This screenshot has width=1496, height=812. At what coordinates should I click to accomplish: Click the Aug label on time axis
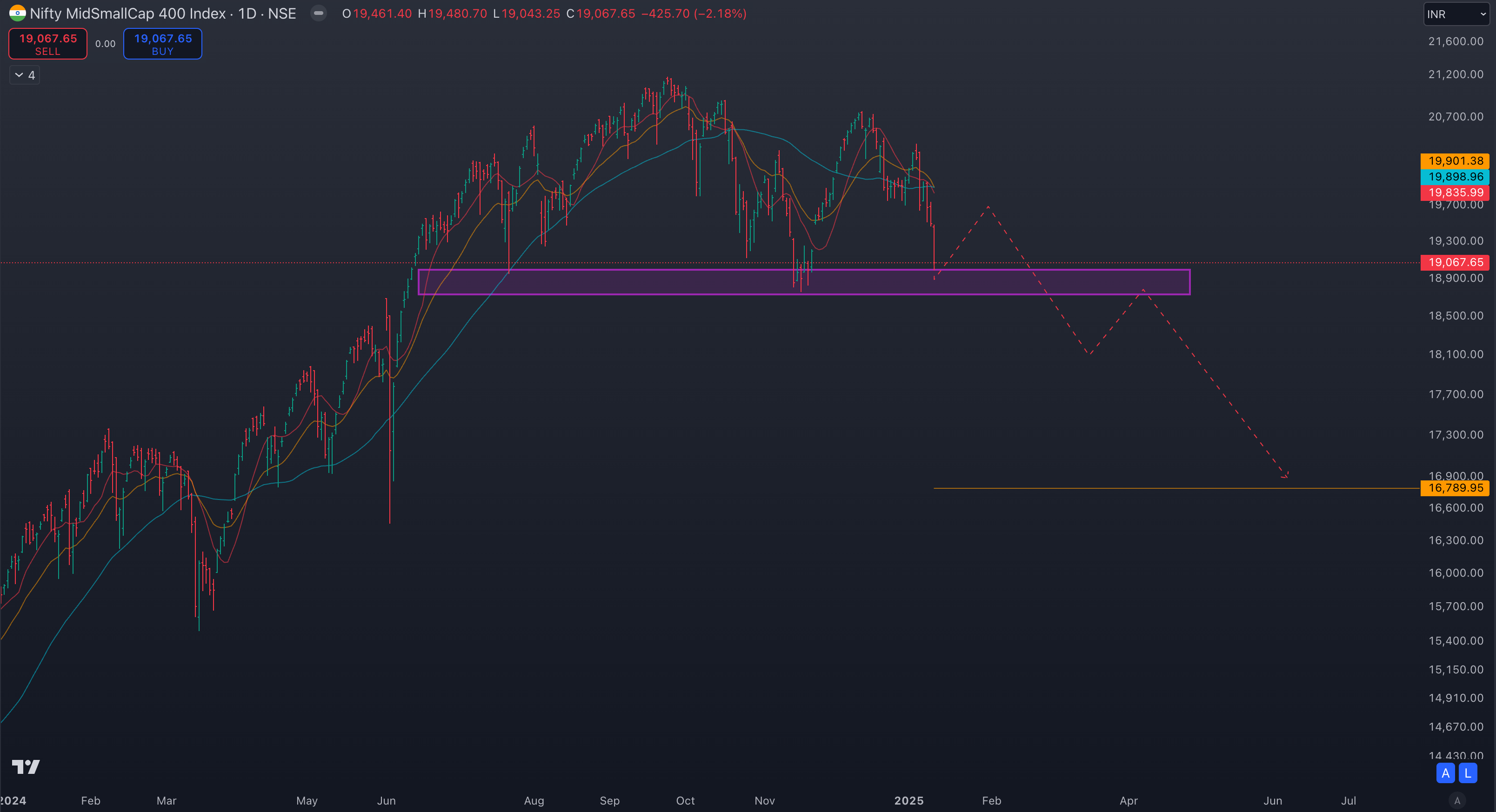534,800
